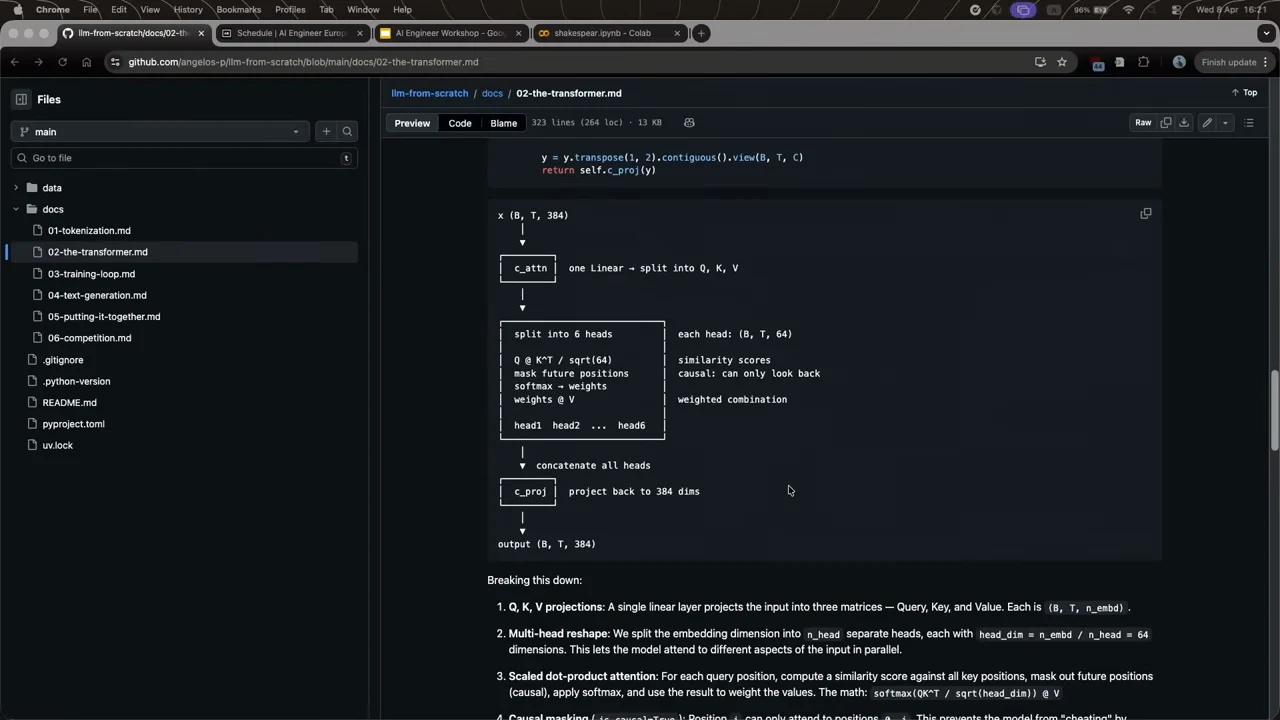The height and width of the screenshot is (720, 1280).
Task: Click the Raw button
Action: pyautogui.click(x=1143, y=122)
